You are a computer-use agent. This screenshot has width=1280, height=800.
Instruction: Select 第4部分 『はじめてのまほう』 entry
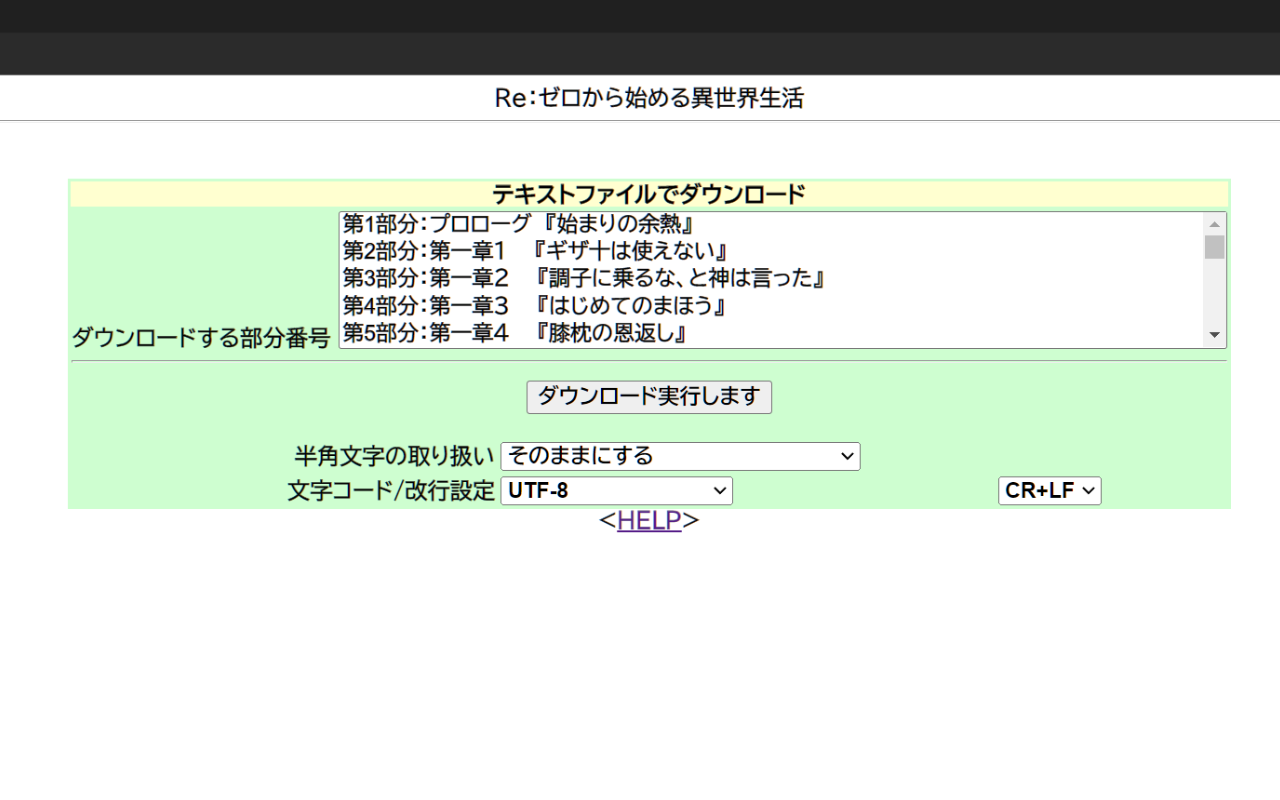(x=772, y=305)
